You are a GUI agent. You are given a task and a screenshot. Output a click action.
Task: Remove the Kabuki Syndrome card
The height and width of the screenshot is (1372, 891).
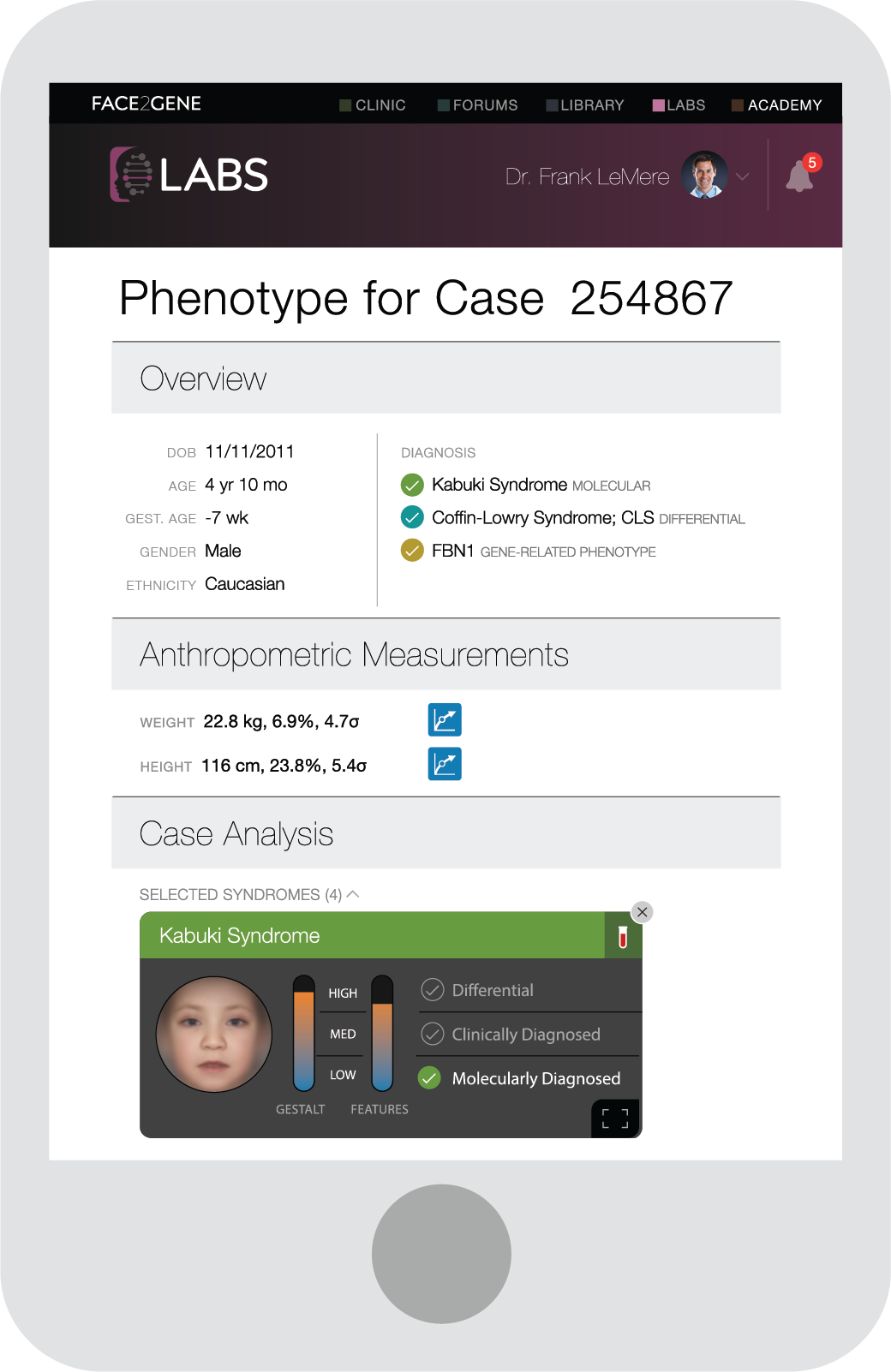[x=642, y=912]
